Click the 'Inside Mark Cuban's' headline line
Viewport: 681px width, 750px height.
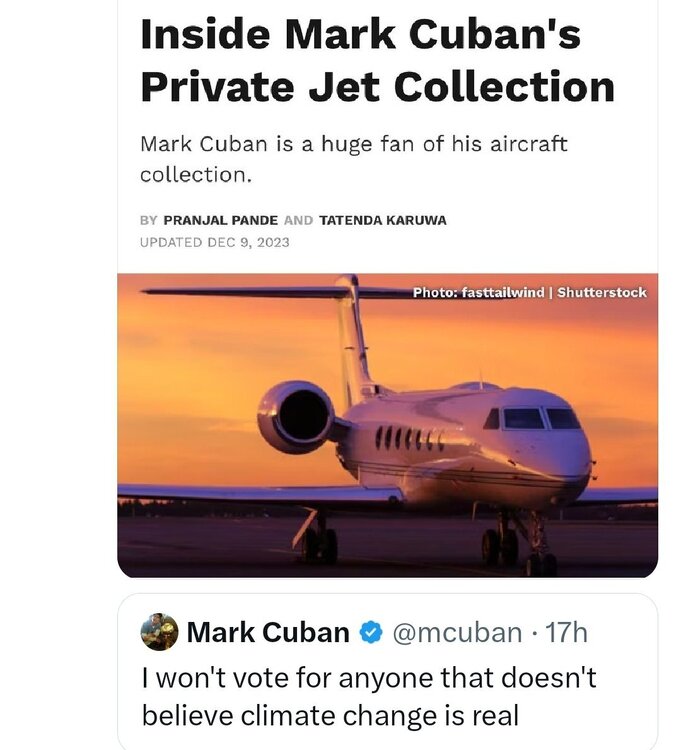click(x=359, y=36)
